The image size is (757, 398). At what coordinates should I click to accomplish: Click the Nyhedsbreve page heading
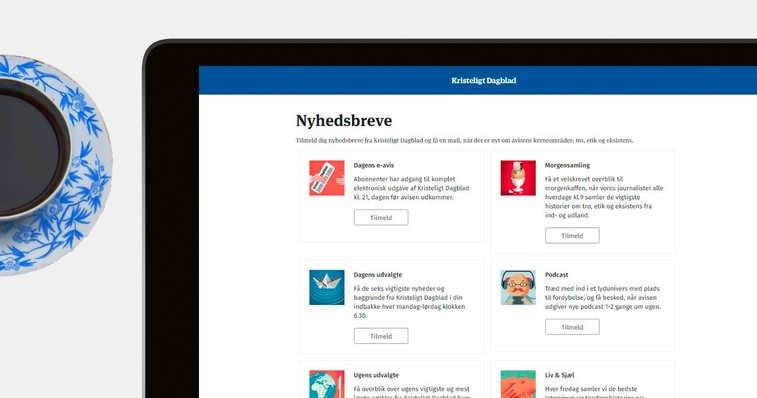pyautogui.click(x=344, y=121)
